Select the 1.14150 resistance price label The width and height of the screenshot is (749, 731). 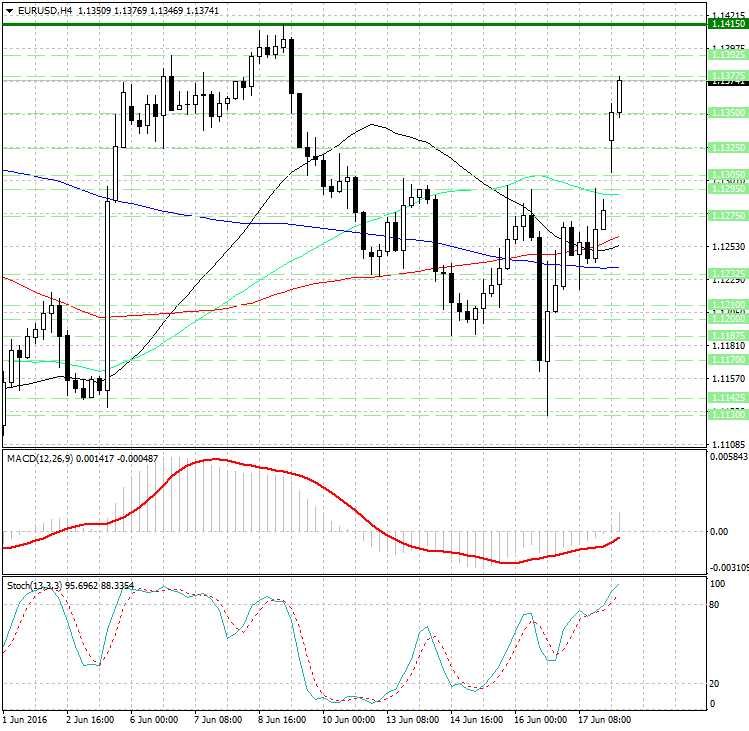(x=728, y=24)
